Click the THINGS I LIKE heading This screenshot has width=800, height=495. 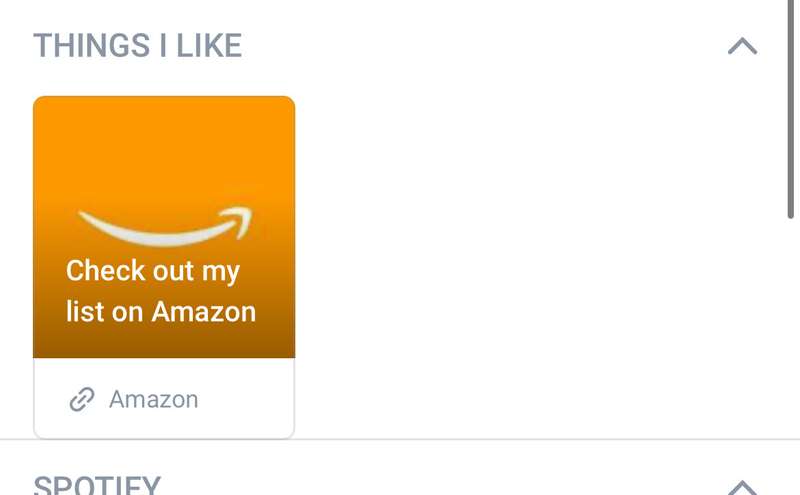(x=138, y=45)
